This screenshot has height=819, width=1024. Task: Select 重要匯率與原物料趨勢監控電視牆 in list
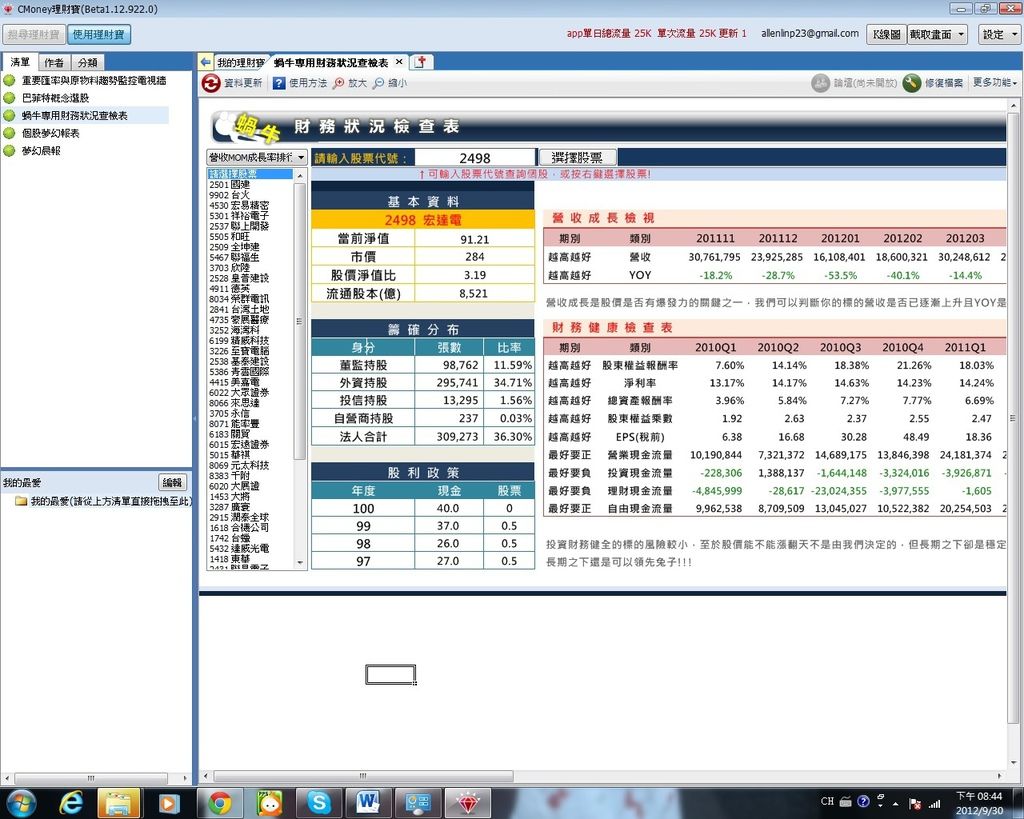tap(93, 80)
